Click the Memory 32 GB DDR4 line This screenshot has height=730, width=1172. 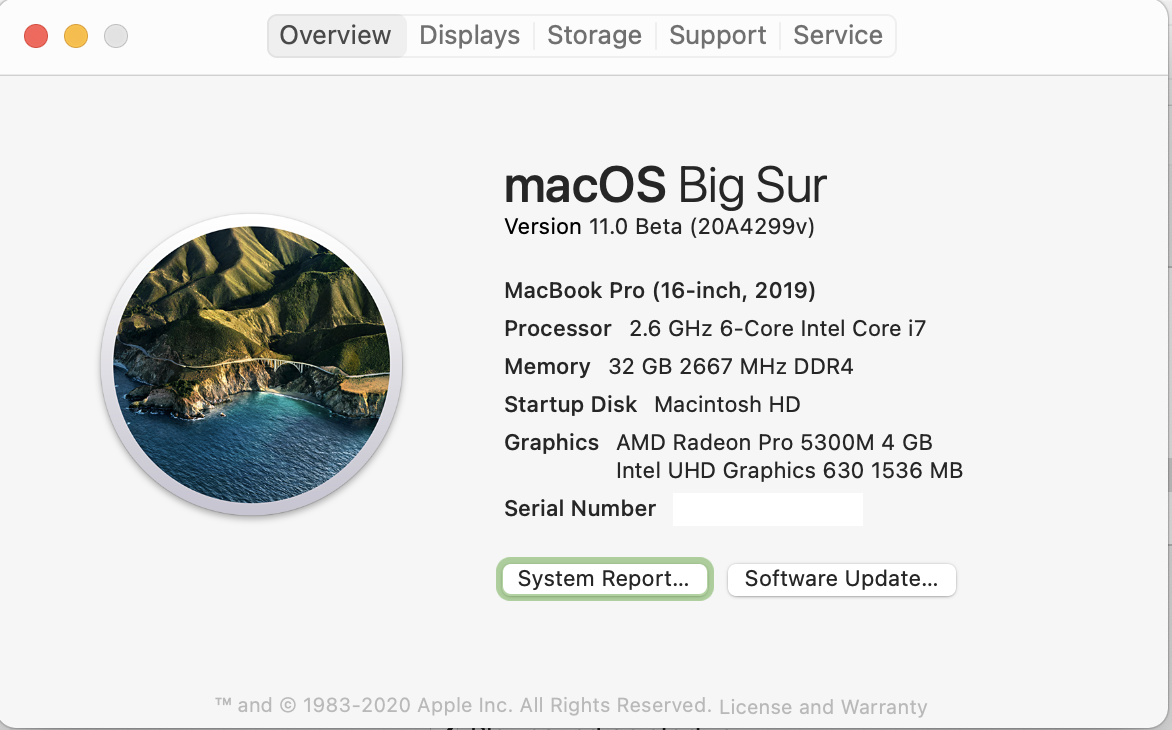(x=679, y=367)
